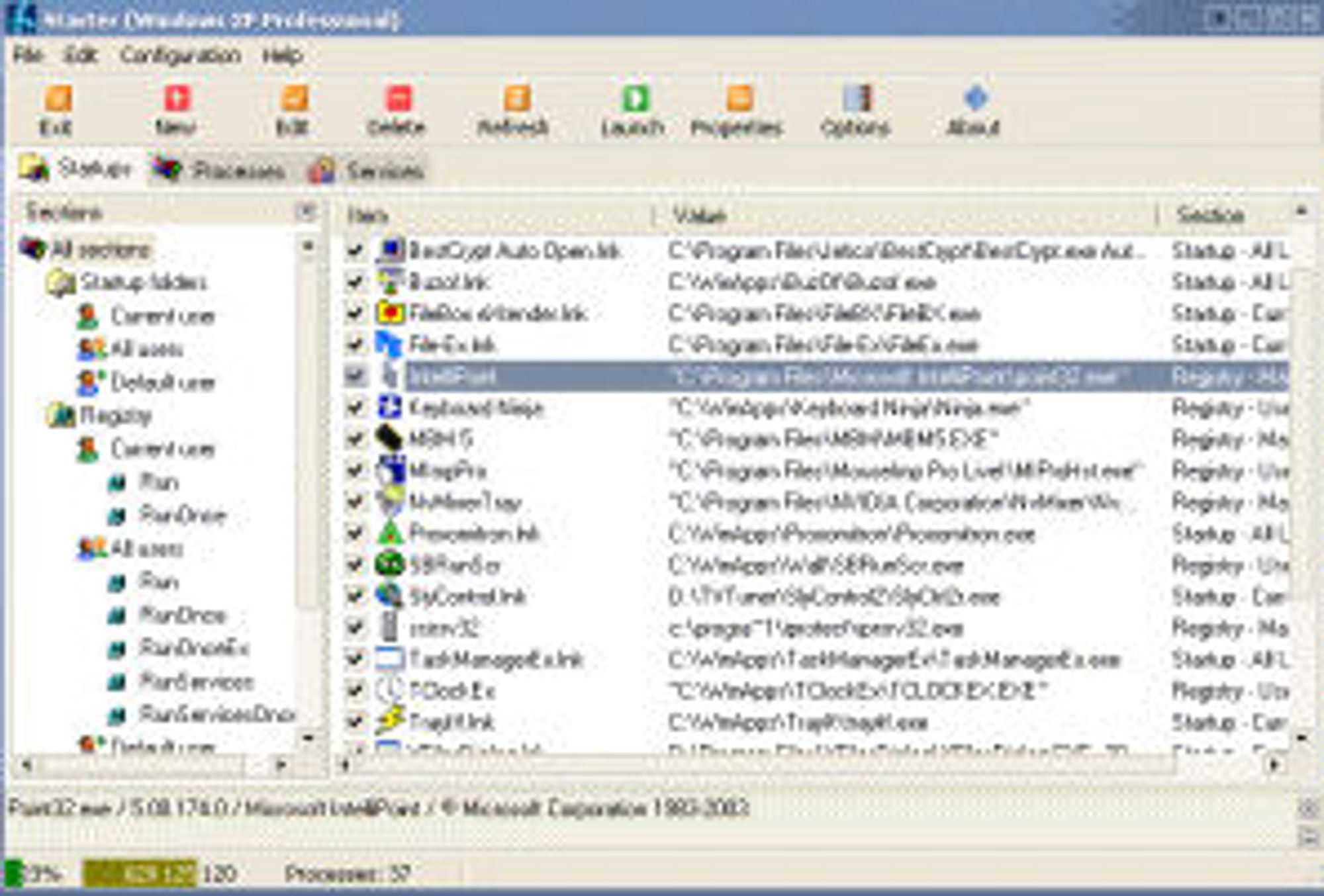Click the IntelliPoint value path cell
Viewport: 1324px width, 896px height.
pyautogui.click(x=897, y=376)
